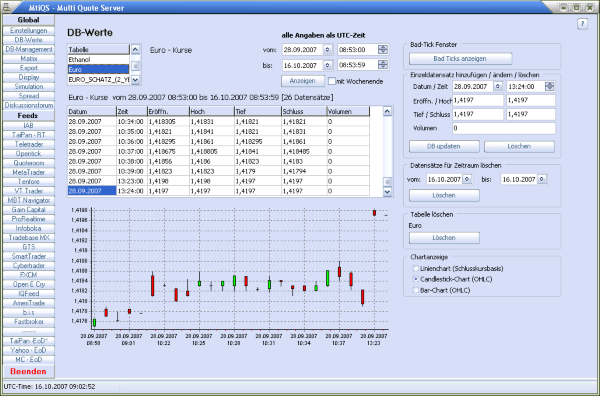The image size is (600, 396).
Task: Select the IAB feed
Action: (x=29, y=125)
